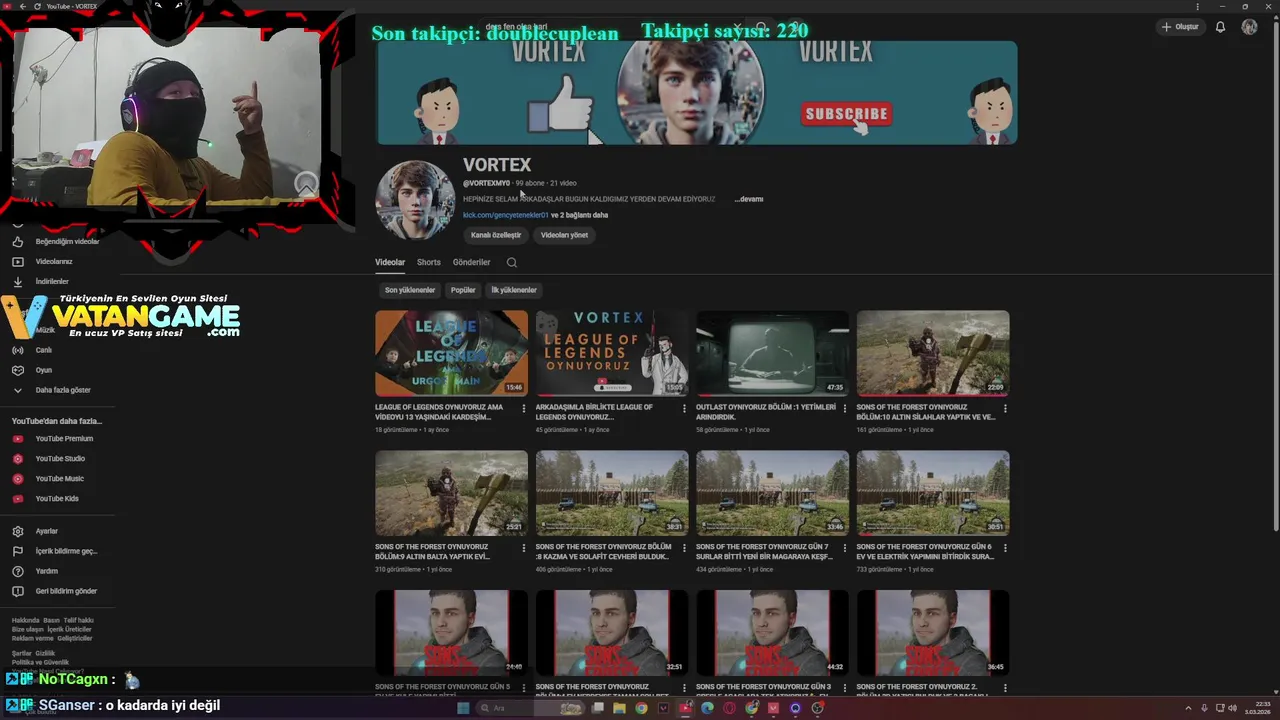Click the channel search magnifier icon

tap(511, 262)
